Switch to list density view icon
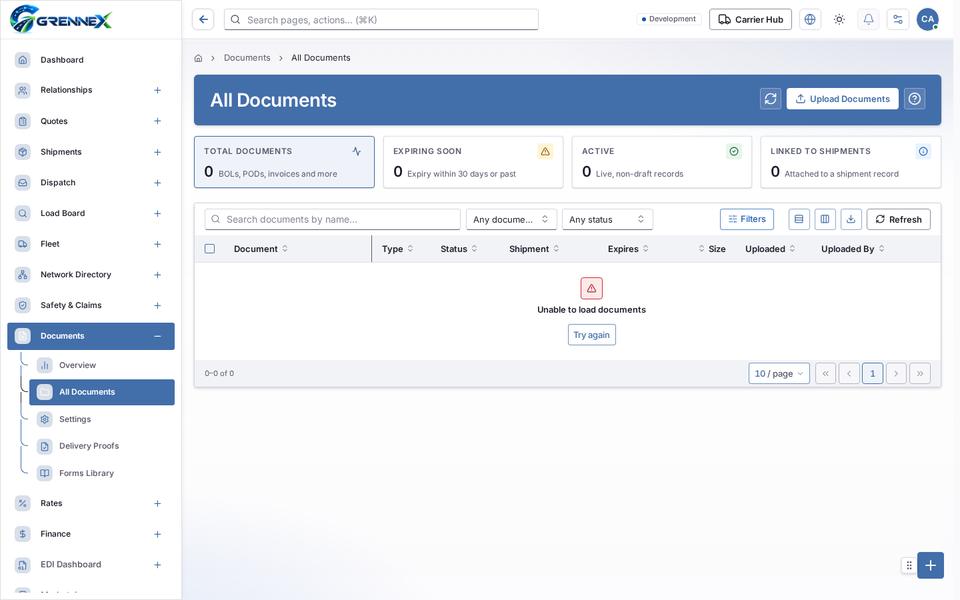The height and width of the screenshot is (600, 960). (x=798, y=219)
